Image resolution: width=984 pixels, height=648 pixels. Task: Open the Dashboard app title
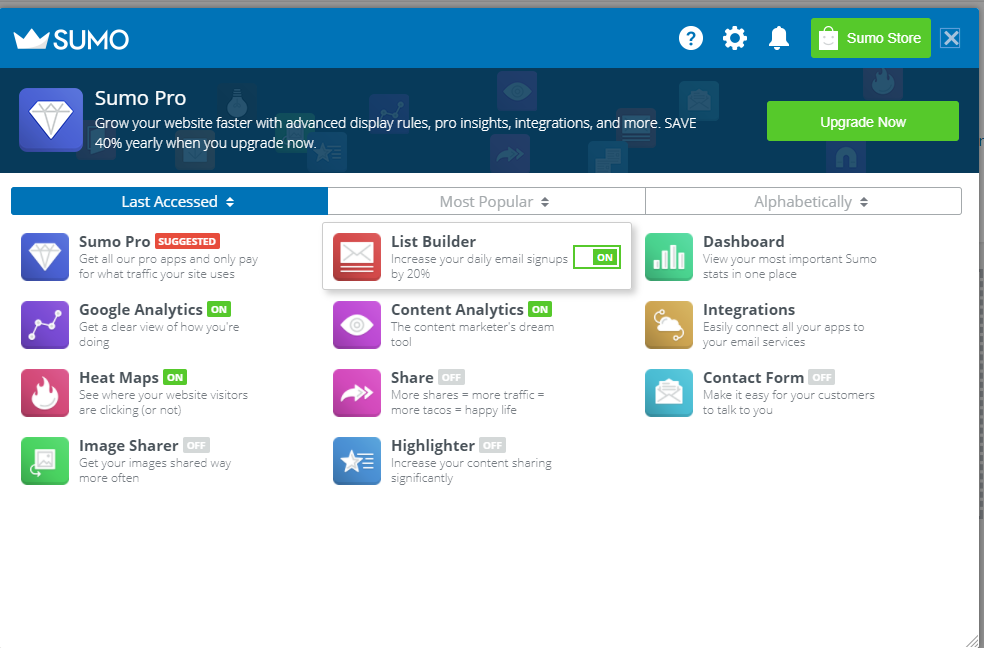744,242
